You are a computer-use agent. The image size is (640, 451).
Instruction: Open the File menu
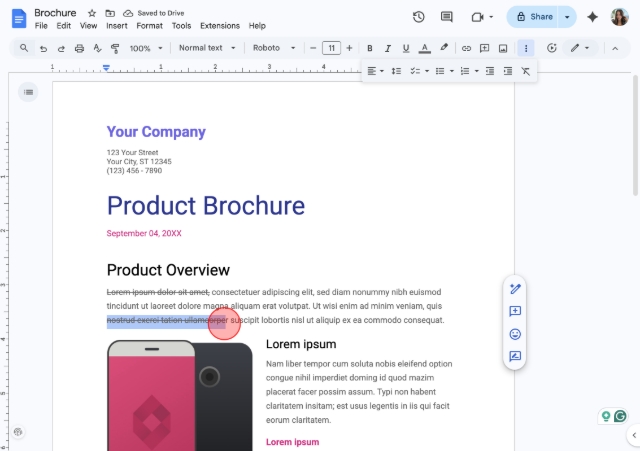click(41, 26)
